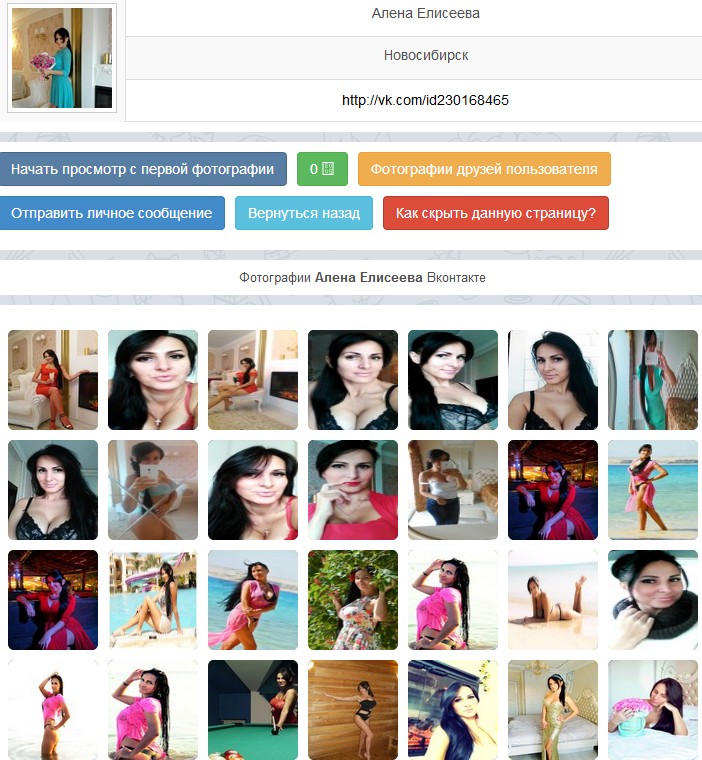
Task: Open Как скрыть данную страницу? help
Action: pyautogui.click(x=495, y=213)
